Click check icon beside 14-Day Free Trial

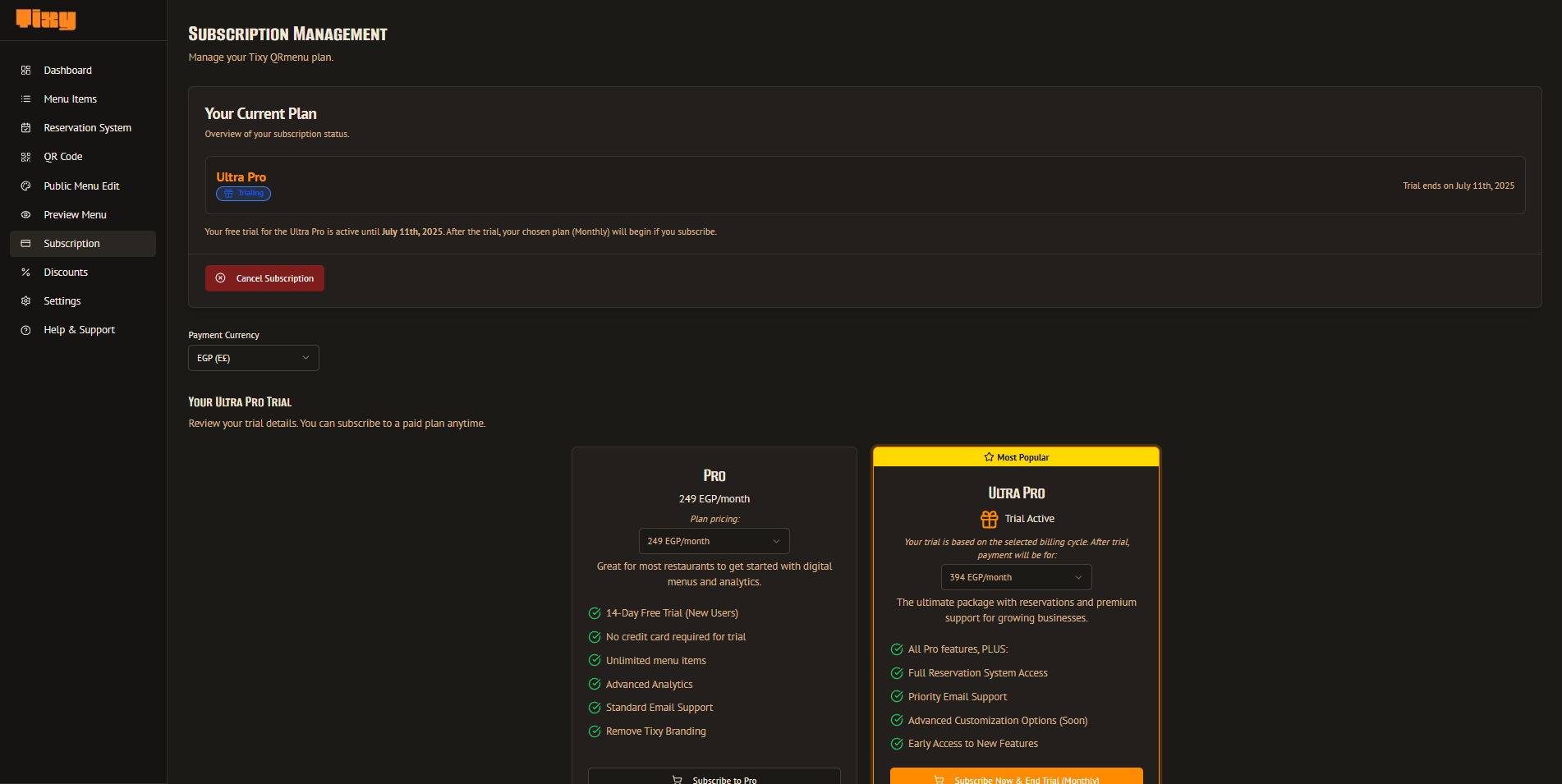(x=595, y=613)
